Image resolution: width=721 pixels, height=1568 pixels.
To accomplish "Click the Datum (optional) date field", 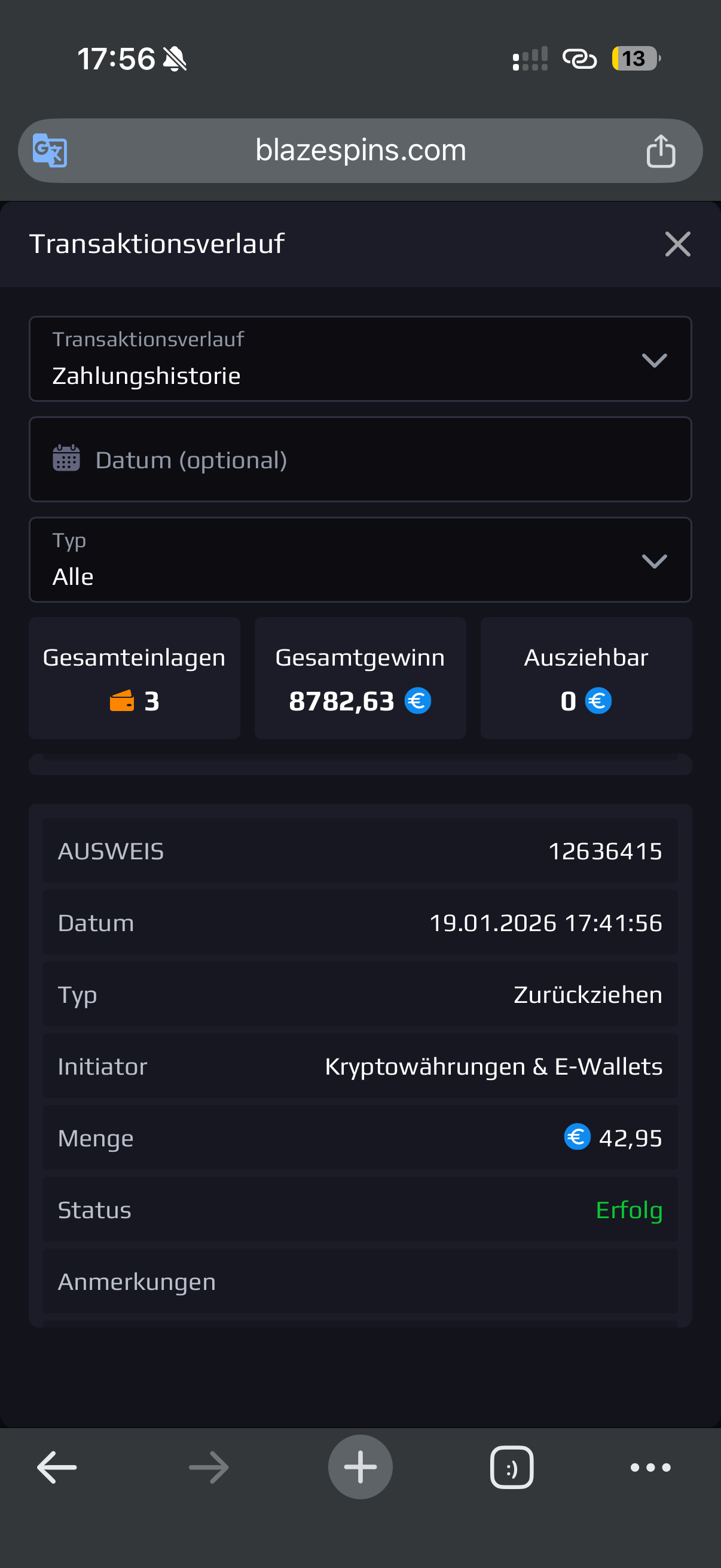I will pos(360,459).
